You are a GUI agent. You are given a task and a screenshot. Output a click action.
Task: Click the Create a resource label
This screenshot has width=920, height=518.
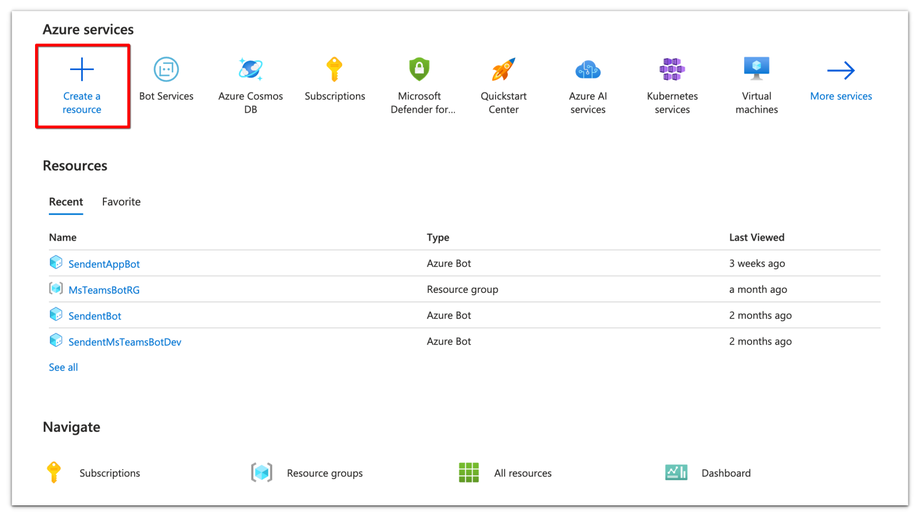click(82, 103)
